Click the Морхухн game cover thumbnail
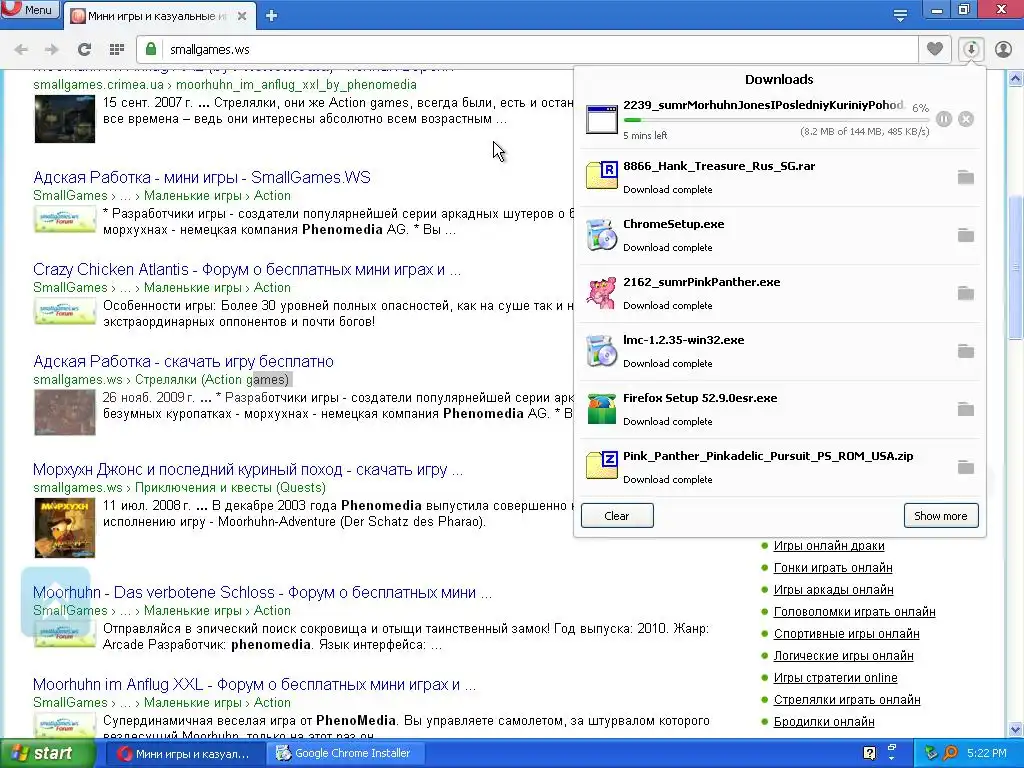The width and height of the screenshot is (1024, 768). 65,528
